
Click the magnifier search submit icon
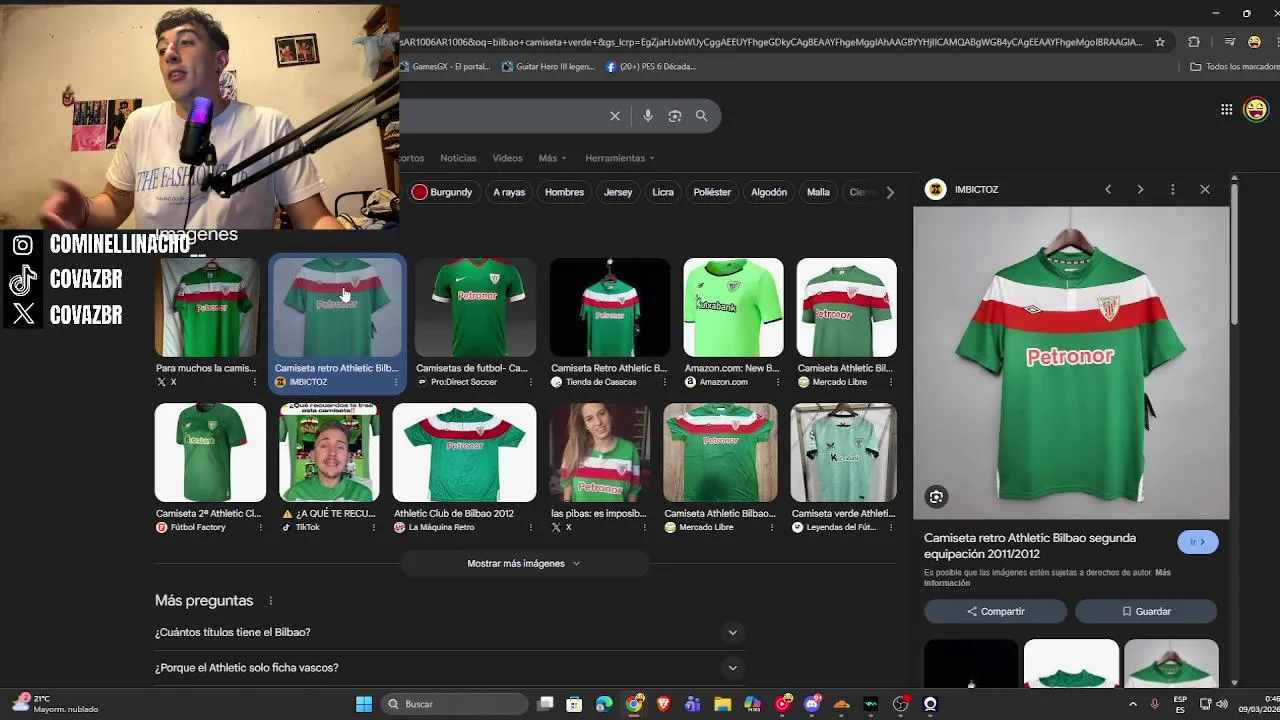point(701,116)
